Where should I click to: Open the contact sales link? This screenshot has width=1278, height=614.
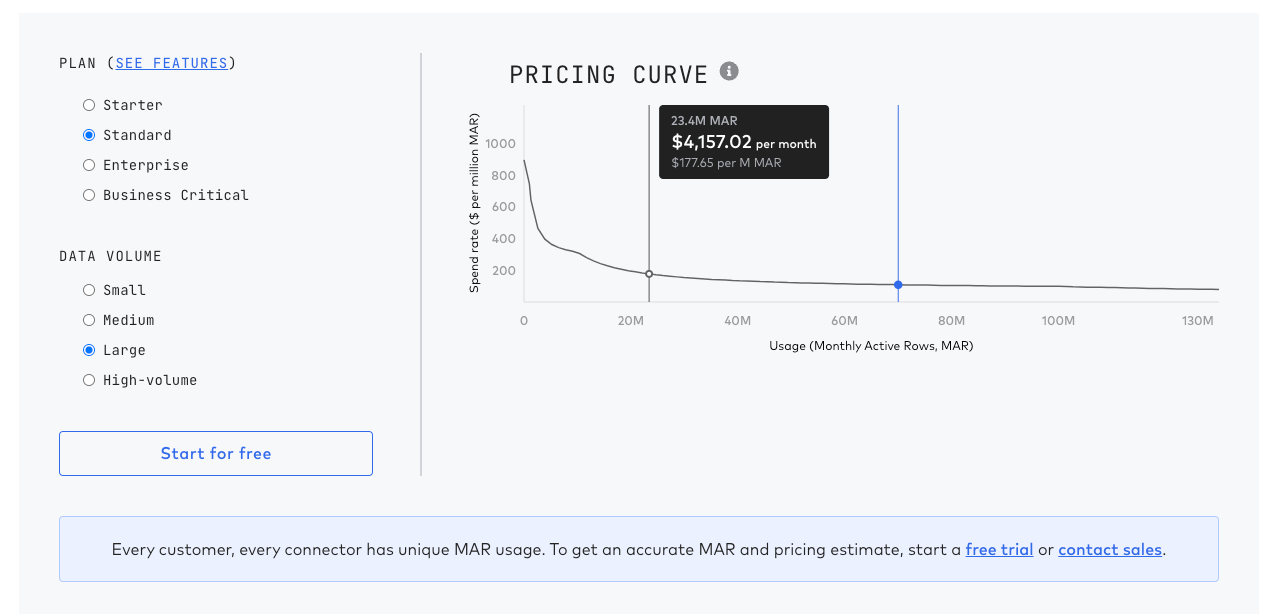point(1110,549)
